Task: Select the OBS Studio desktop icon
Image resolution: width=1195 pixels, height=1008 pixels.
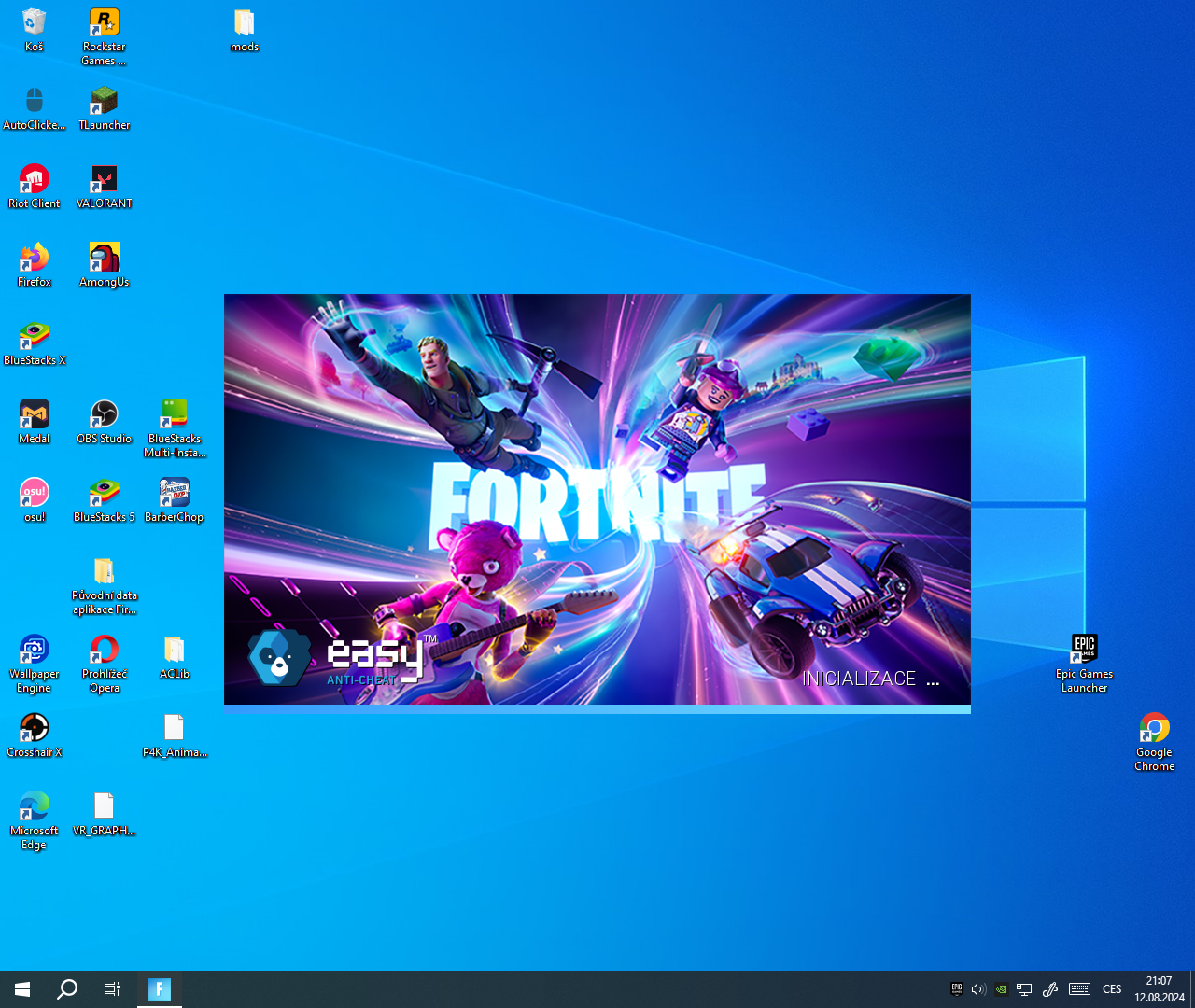Action: click(104, 422)
